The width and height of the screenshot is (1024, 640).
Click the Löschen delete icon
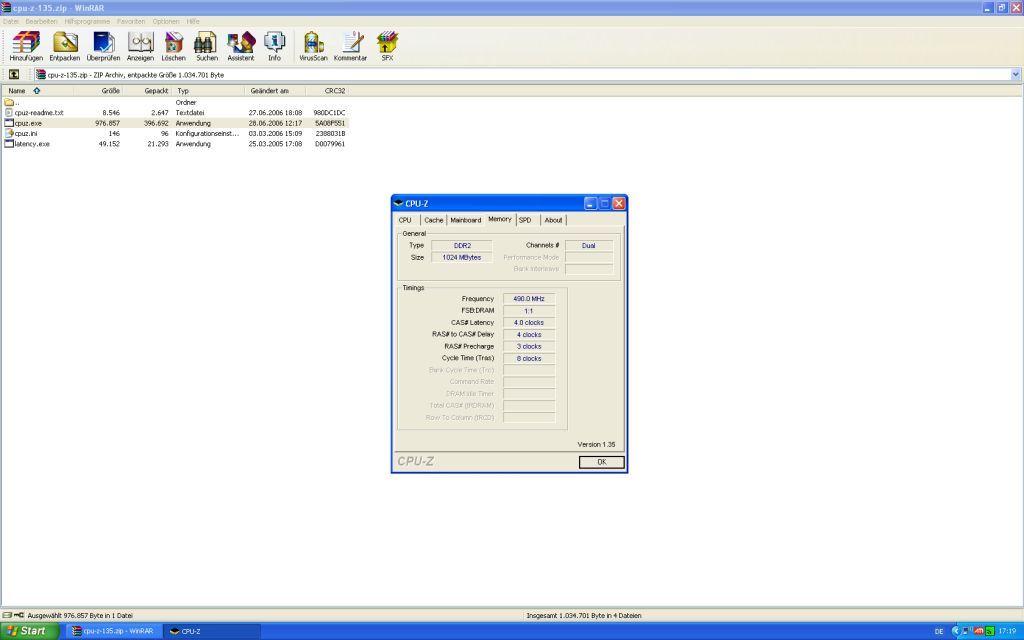click(174, 42)
